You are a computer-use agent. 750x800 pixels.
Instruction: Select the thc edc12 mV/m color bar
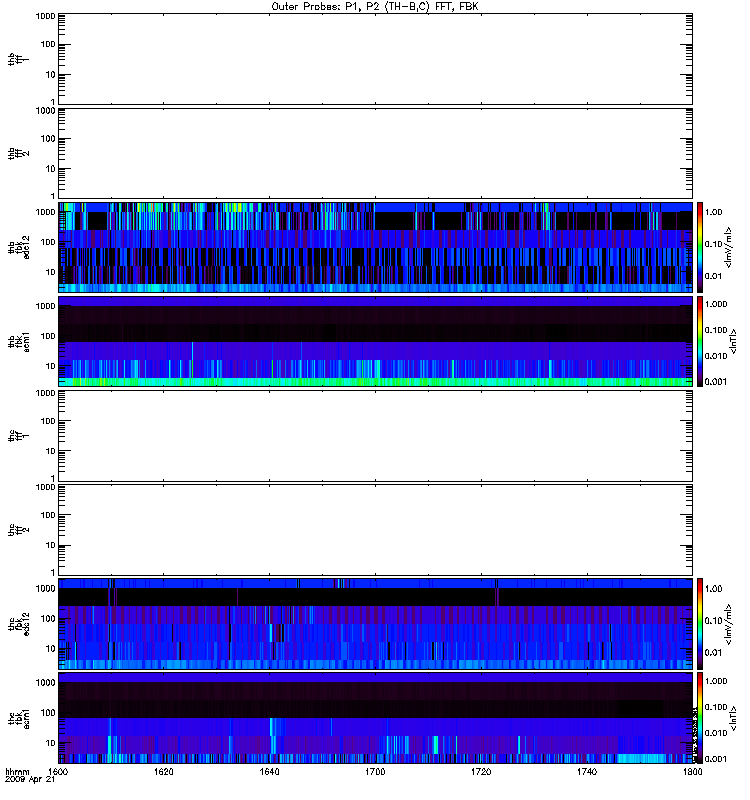[701, 623]
